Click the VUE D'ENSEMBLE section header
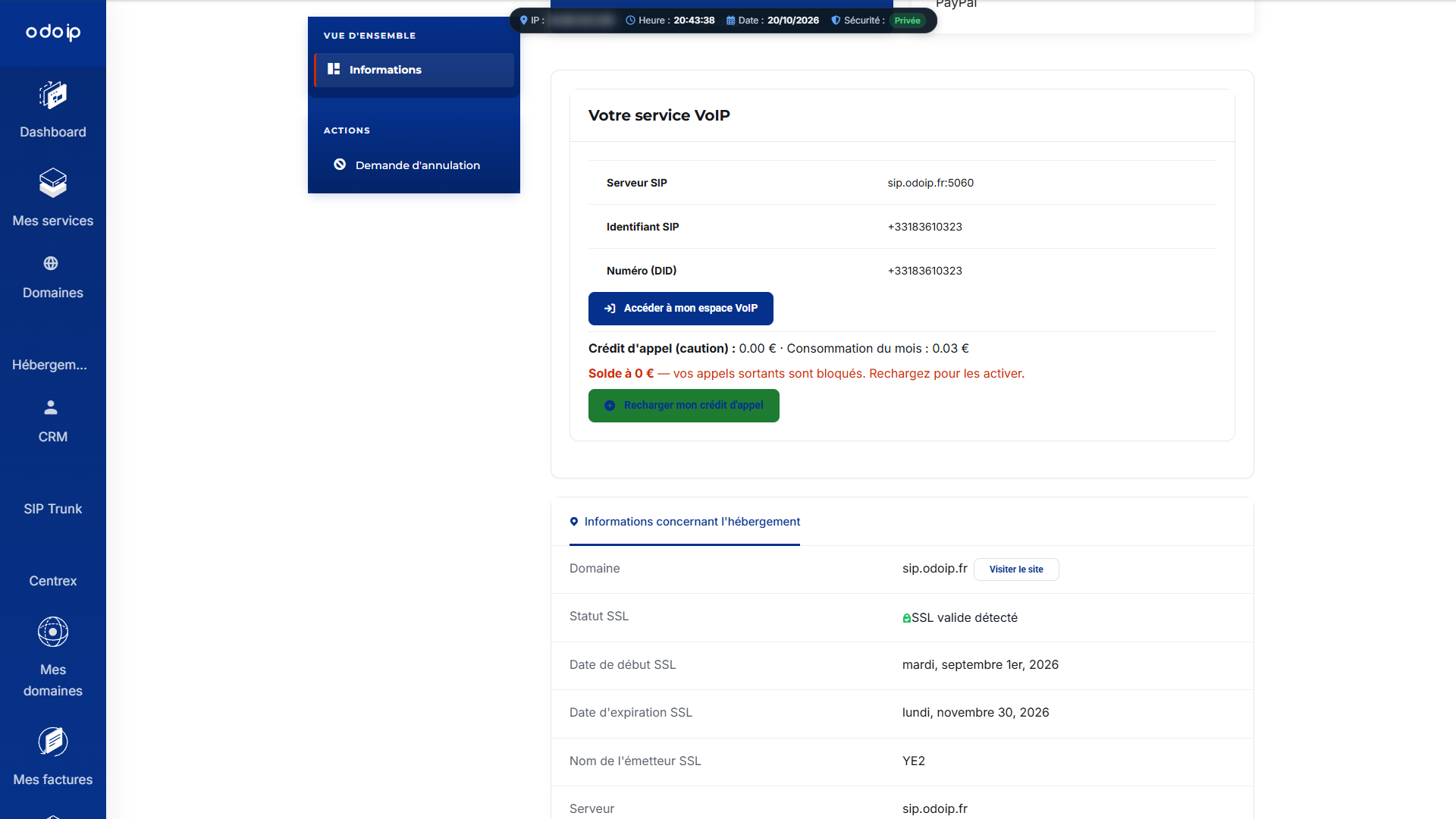The image size is (1456, 819). tap(369, 36)
